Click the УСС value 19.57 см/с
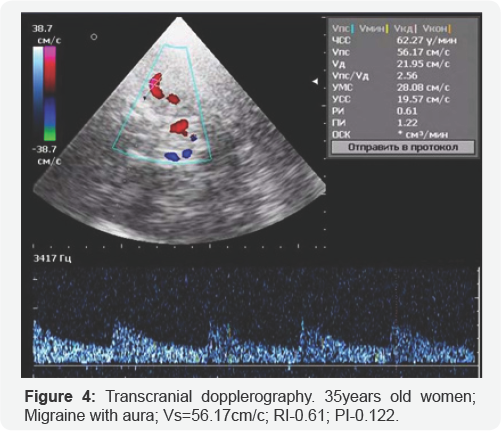The width and height of the screenshot is (501, 431). [423, 99]
